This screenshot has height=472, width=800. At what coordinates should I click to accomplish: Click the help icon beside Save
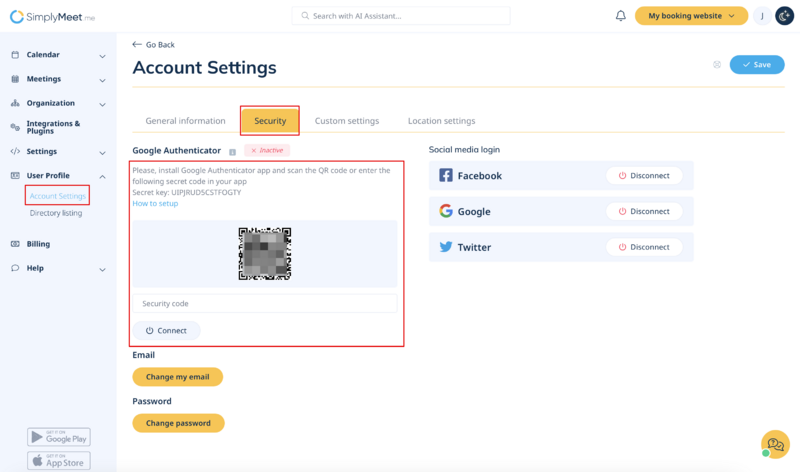(x=717, y=65)
